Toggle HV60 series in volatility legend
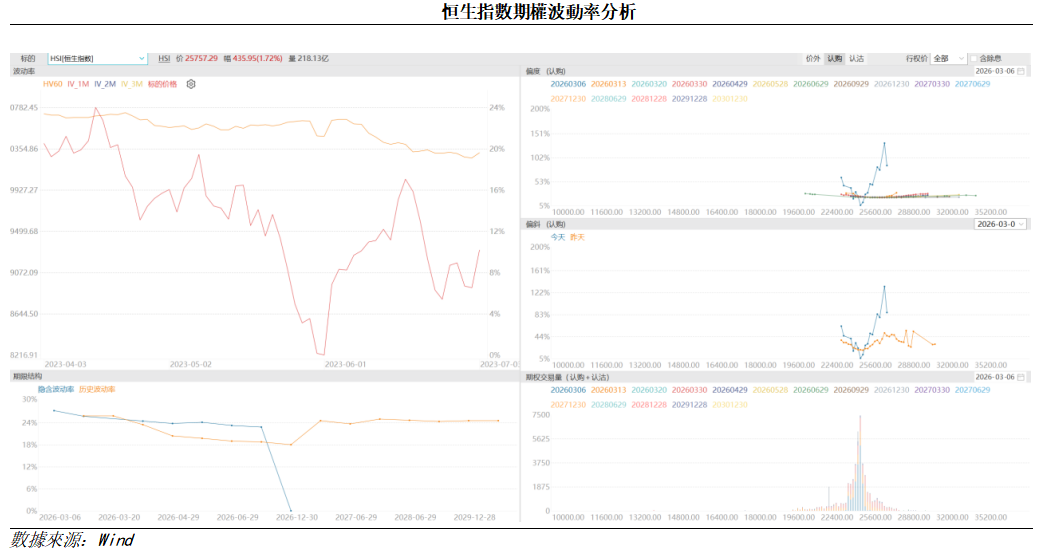This screenshot has width=1039, height=557. point(52,84)
